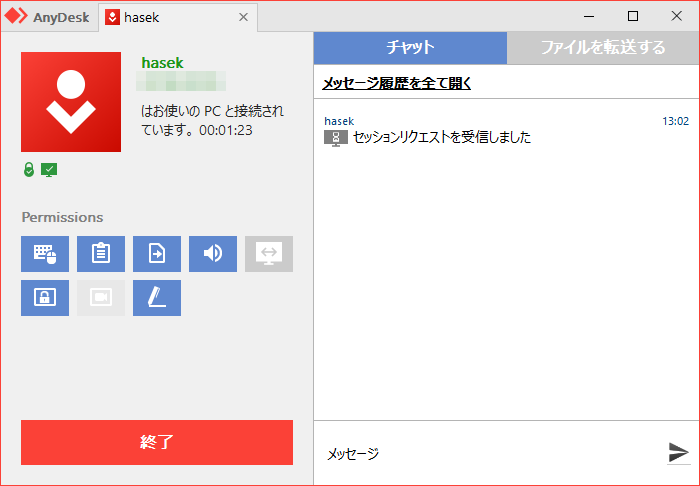Close the hasek session tab
This screenshot has height=486, width=700.
coord(243,17)
